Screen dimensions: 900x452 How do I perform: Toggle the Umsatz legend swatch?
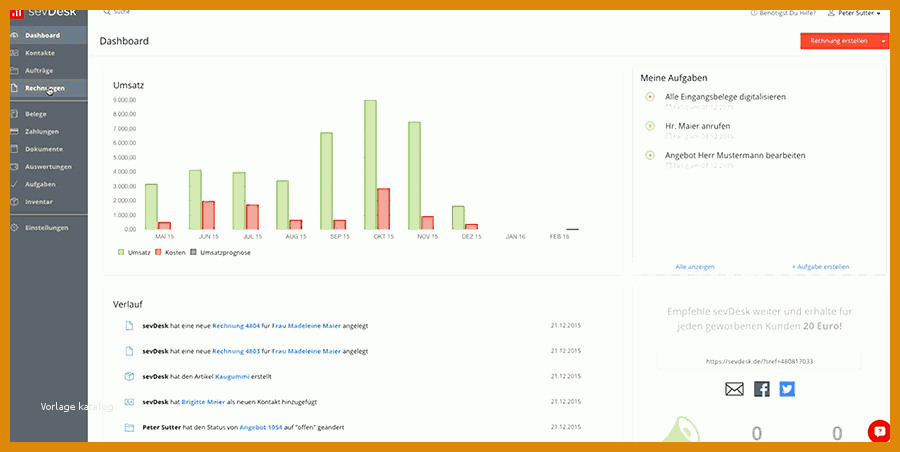121,252
